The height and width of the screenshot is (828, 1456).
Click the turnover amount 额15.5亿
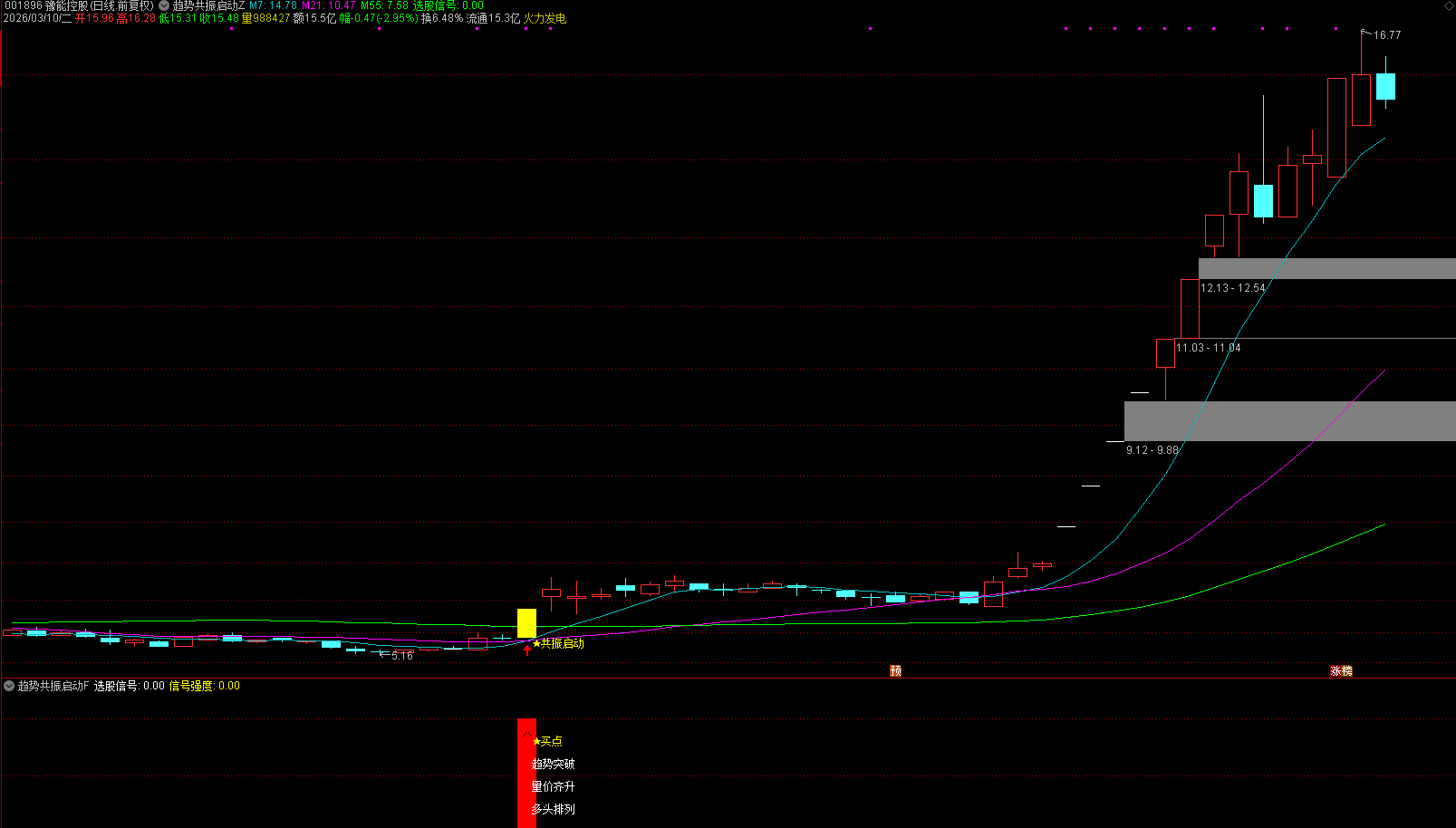[314, 18]
